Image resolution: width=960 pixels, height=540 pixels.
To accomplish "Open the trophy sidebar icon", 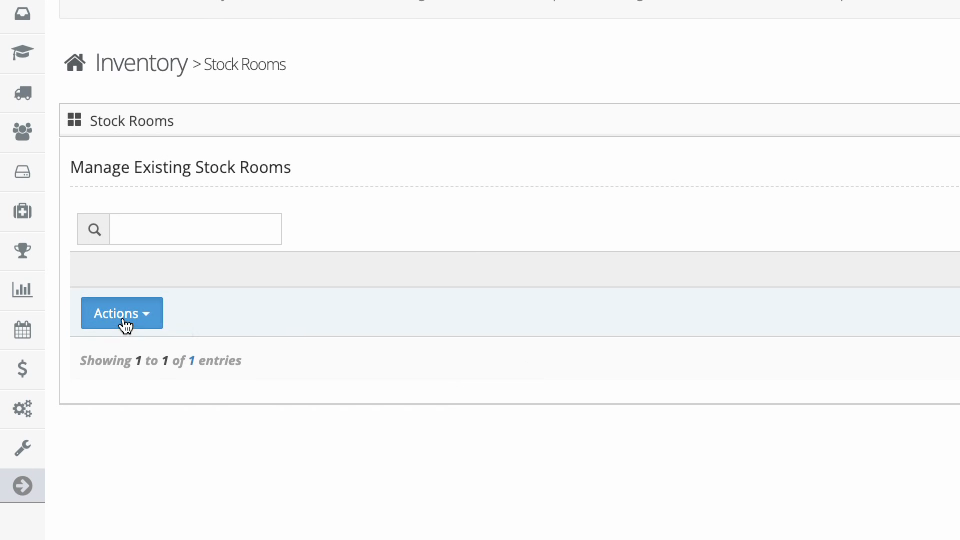I will click(x=23, y=250).
